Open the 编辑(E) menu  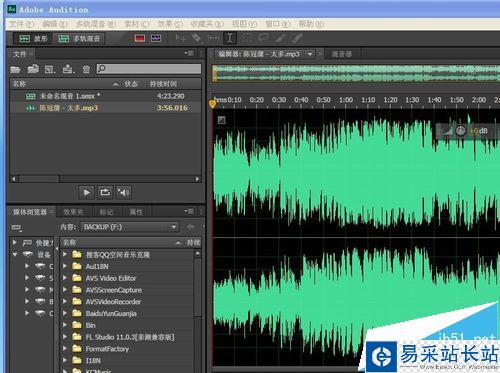pos(55,24)
